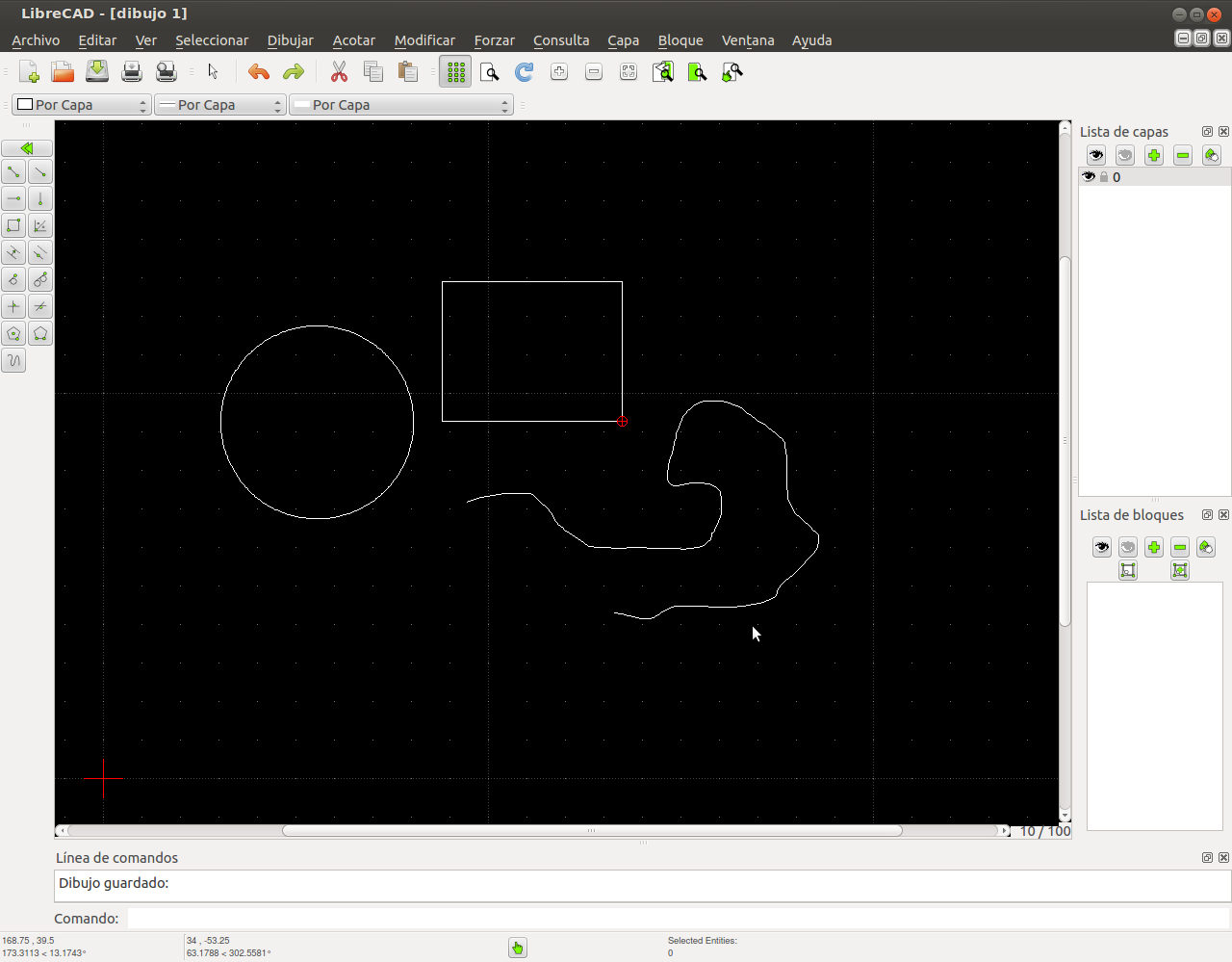
Task: Select tangent between two circles tool
Action: [x=40, y=279]
